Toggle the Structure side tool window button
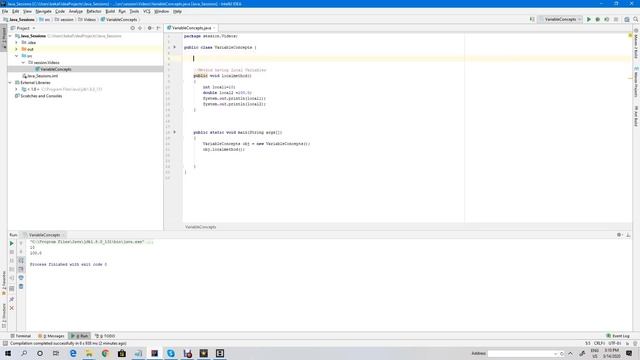The image size is (640, 360). tap(4, 315)
